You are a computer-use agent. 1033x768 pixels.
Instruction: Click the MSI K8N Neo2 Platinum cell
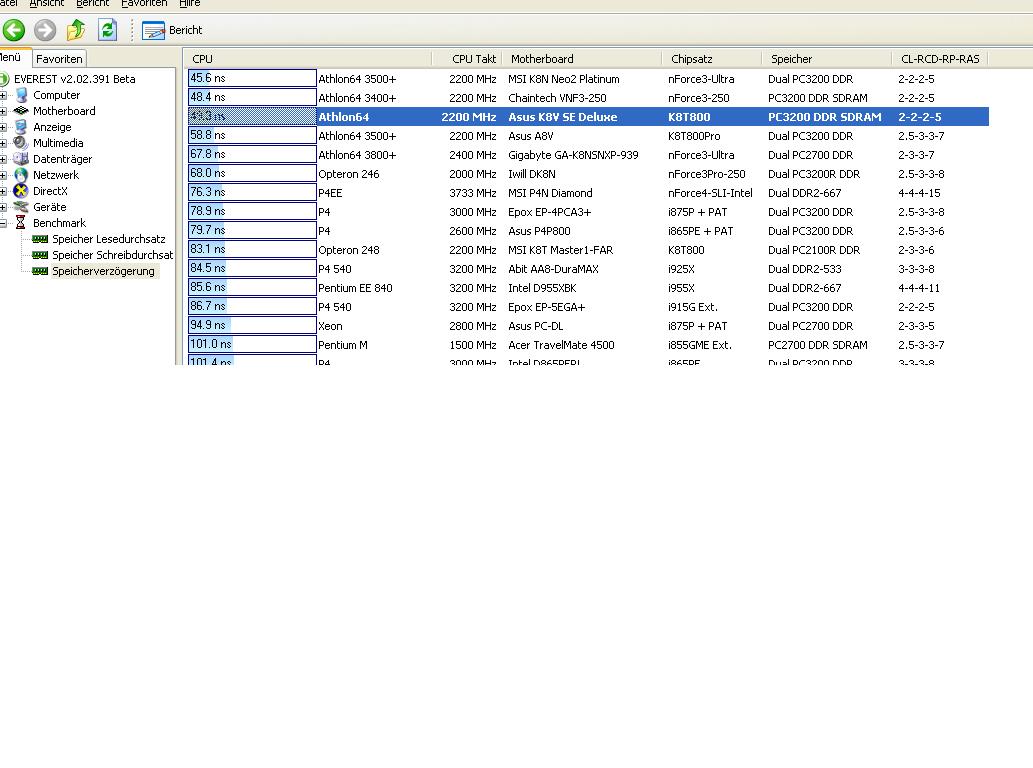pos(564,79)
